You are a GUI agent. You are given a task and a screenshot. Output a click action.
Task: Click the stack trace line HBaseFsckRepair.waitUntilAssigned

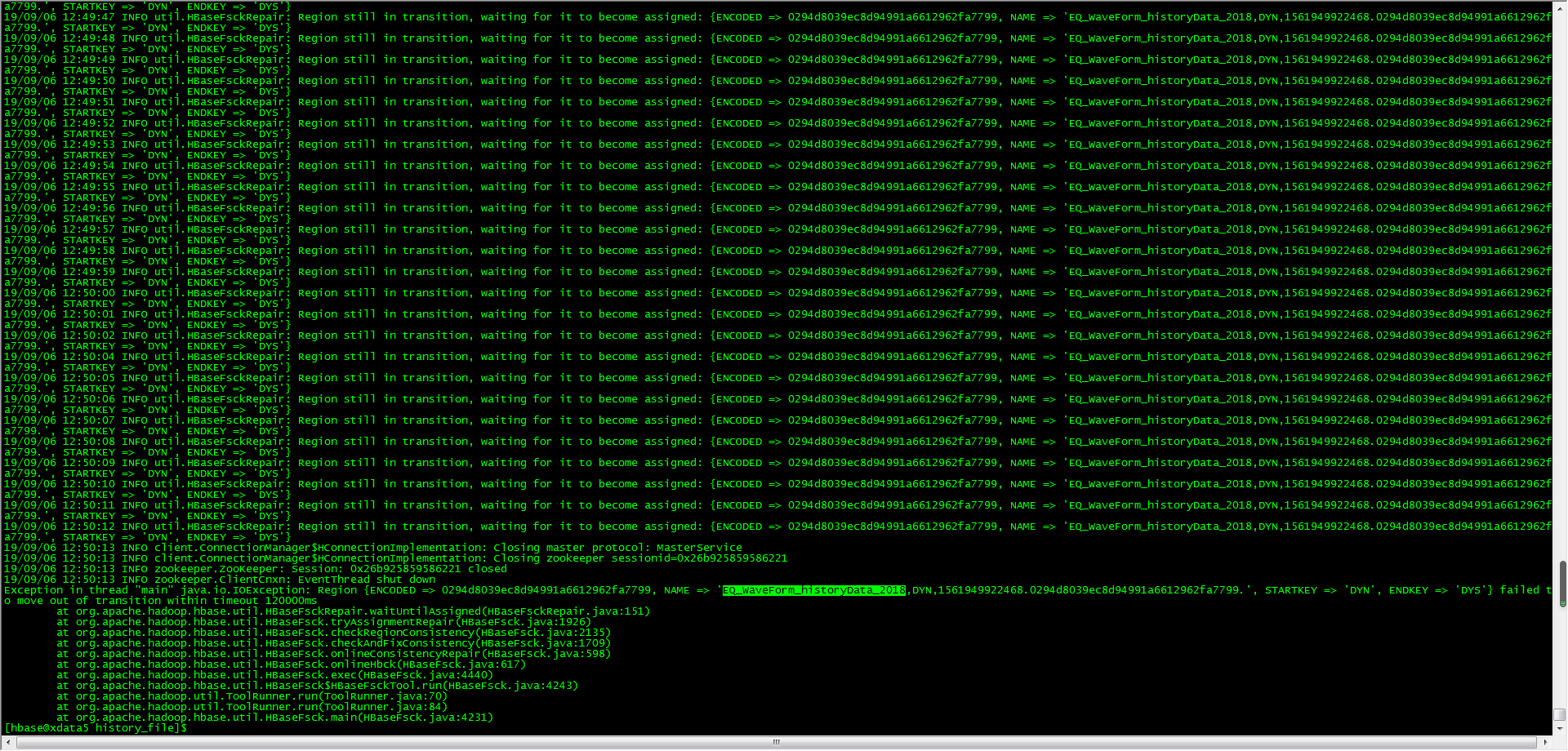tap(353, 611)
